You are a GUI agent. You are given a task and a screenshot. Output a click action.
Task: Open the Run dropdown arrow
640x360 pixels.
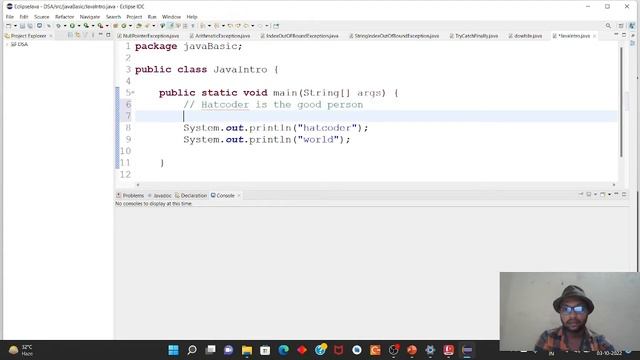(x=79, y=26)
